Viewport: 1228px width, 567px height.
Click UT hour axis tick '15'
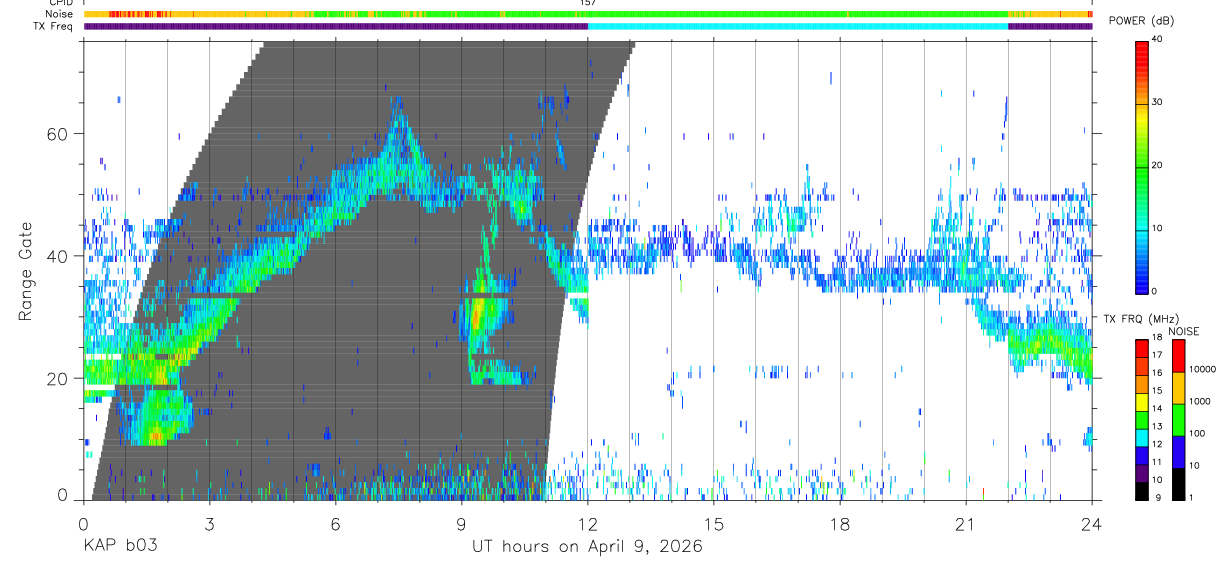click(x=713, y=523)
